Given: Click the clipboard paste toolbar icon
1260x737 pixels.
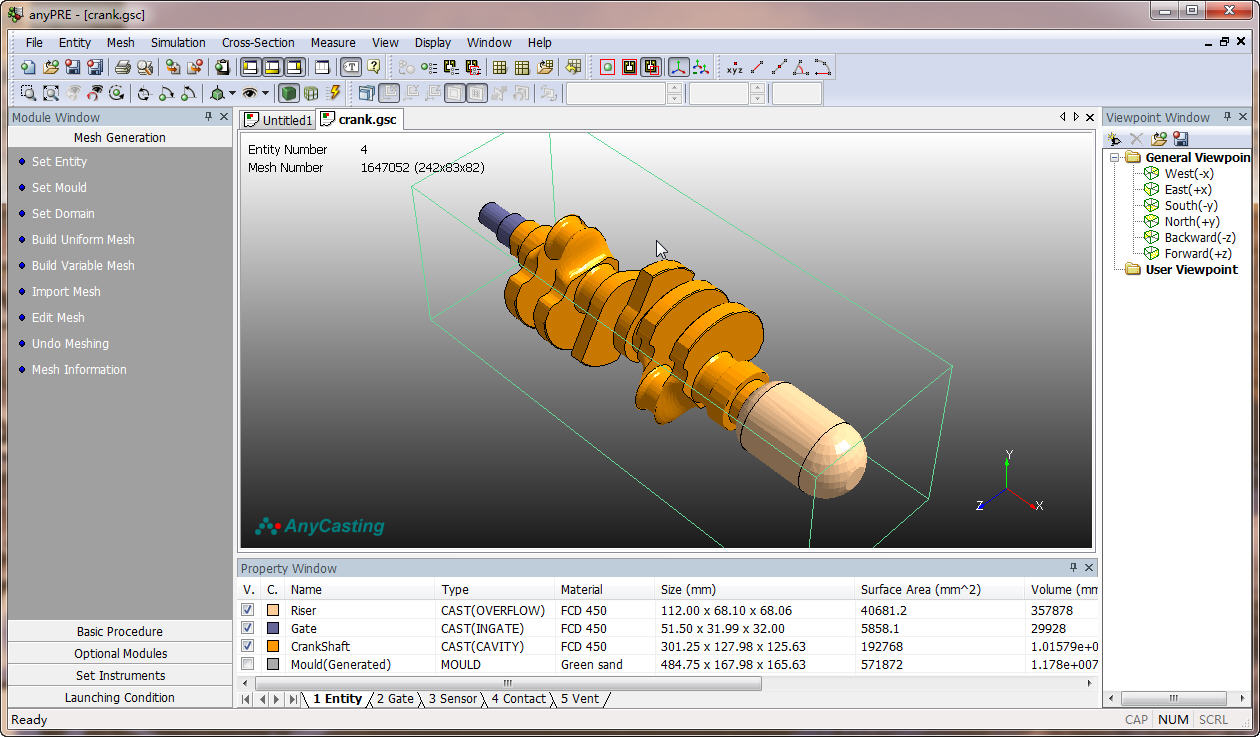Looking at the screenshot, I should [222, 67].
